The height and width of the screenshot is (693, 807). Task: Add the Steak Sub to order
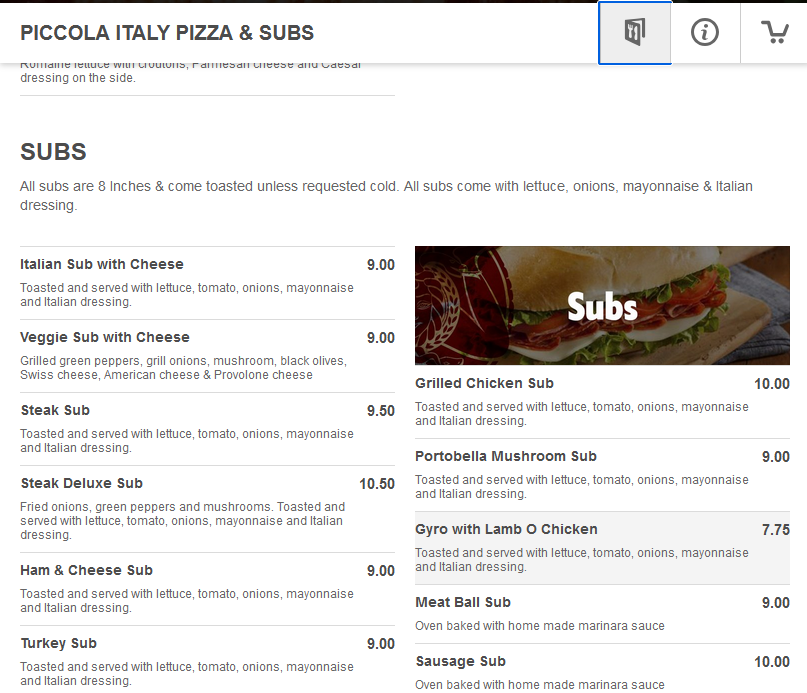coord(55,411)
